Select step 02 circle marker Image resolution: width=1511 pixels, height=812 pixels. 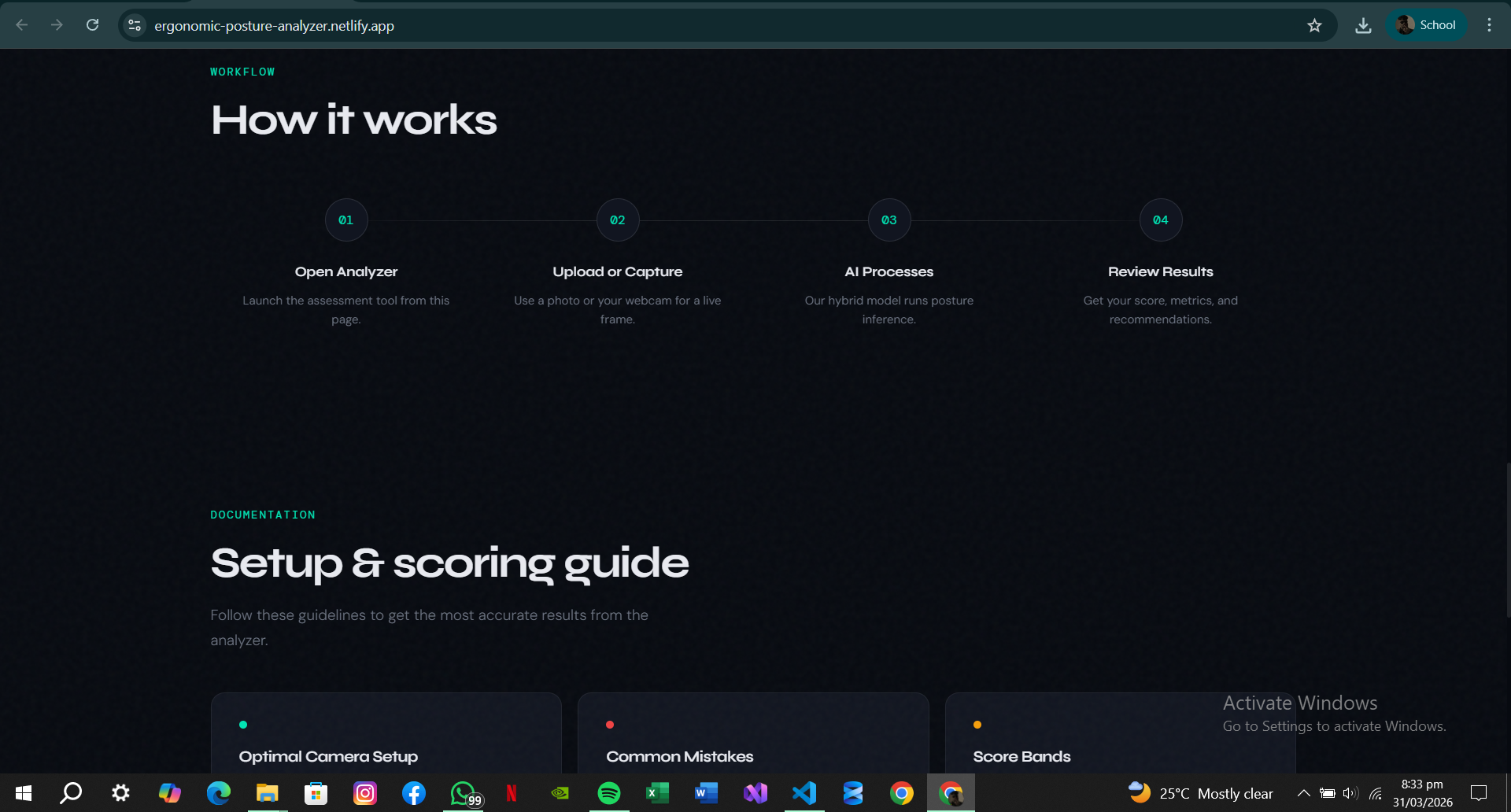tap(618, 220)
